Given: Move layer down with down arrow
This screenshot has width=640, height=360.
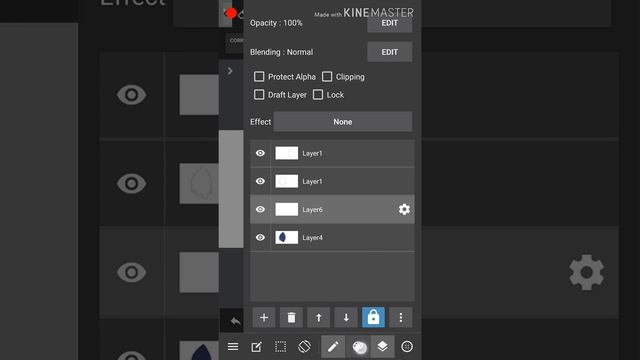Looking at the screenshot, I should click(x=346, y=317).
